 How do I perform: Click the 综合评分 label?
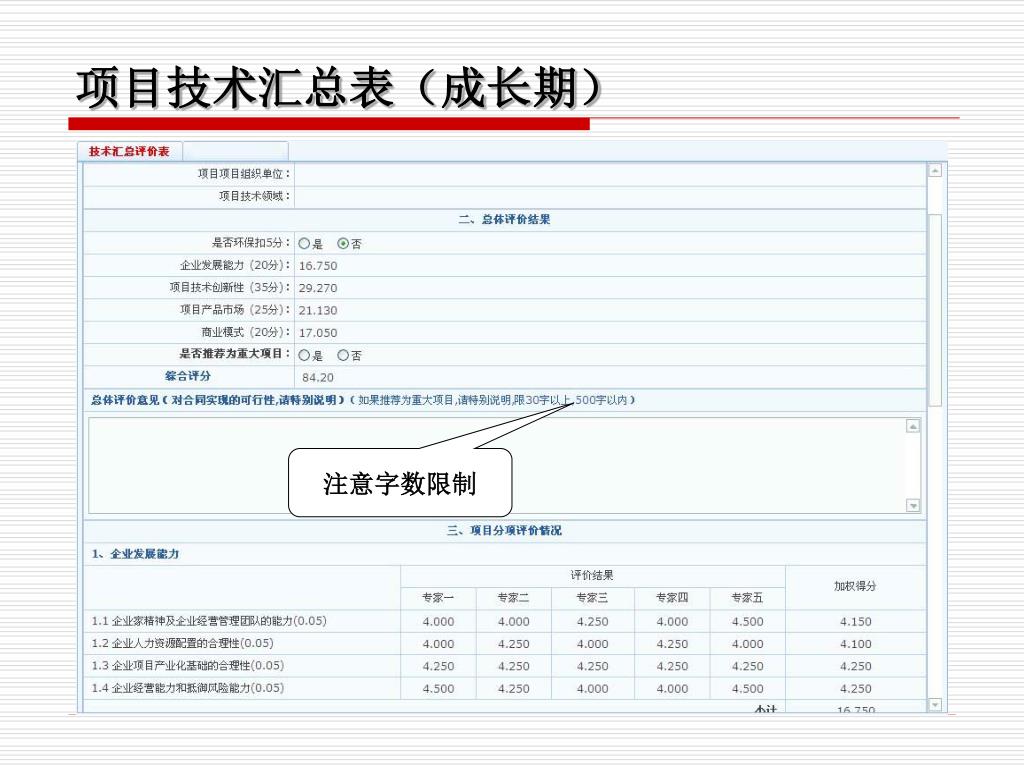[188, 376]
